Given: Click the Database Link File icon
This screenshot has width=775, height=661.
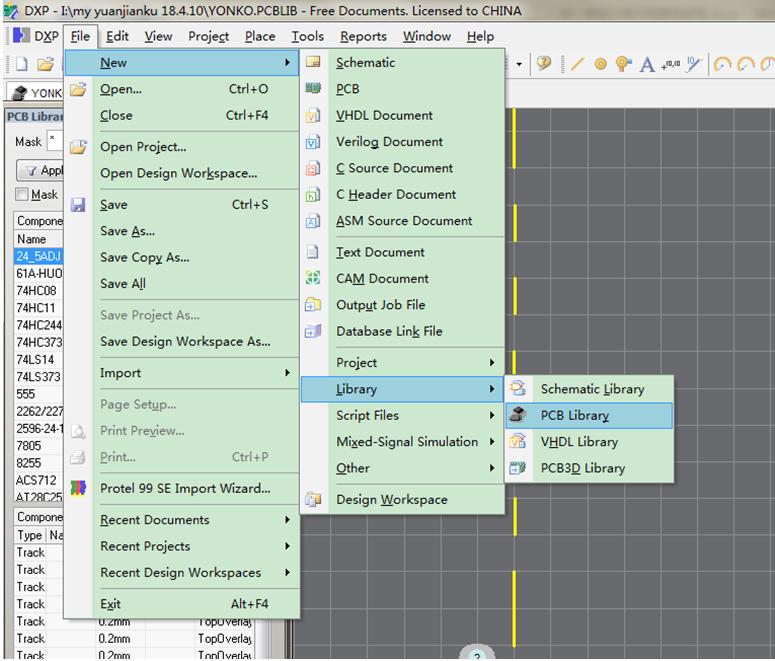Looking at the screenshot, I should 313,331.
